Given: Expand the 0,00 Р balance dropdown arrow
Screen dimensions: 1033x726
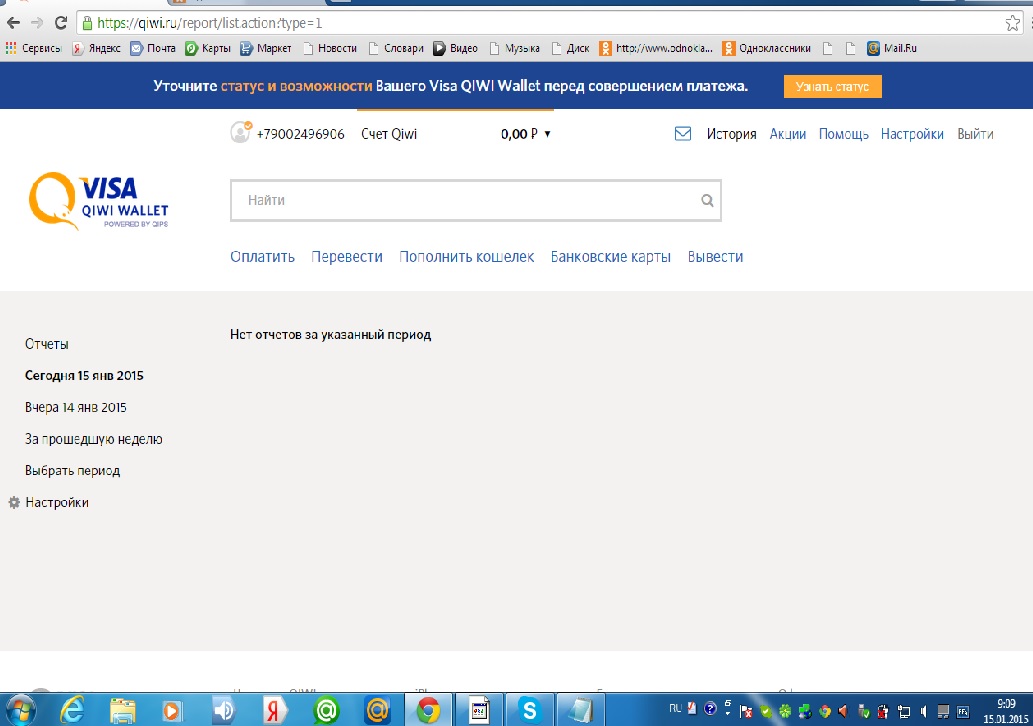Looking at the screenshot, I should (x=547, y=134).
